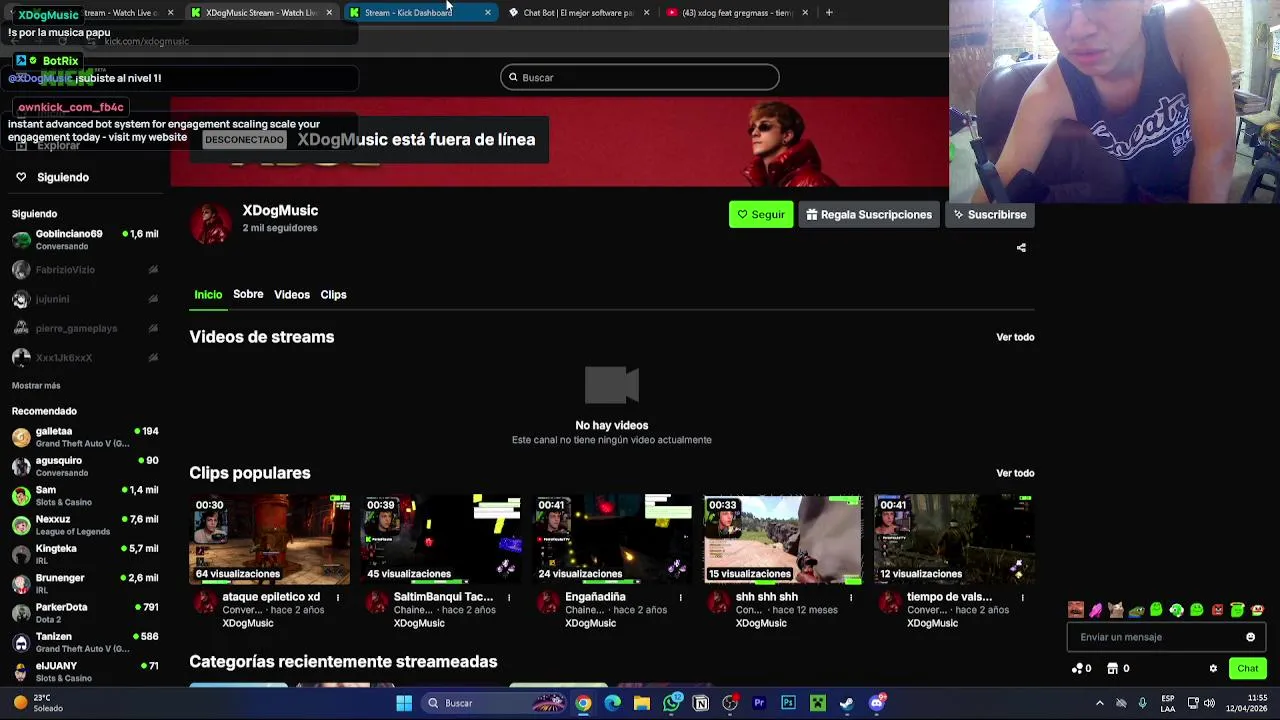Insert the cat emote in chat
Viewport: 1280px width, 720px height.
tap(1116, 610)
